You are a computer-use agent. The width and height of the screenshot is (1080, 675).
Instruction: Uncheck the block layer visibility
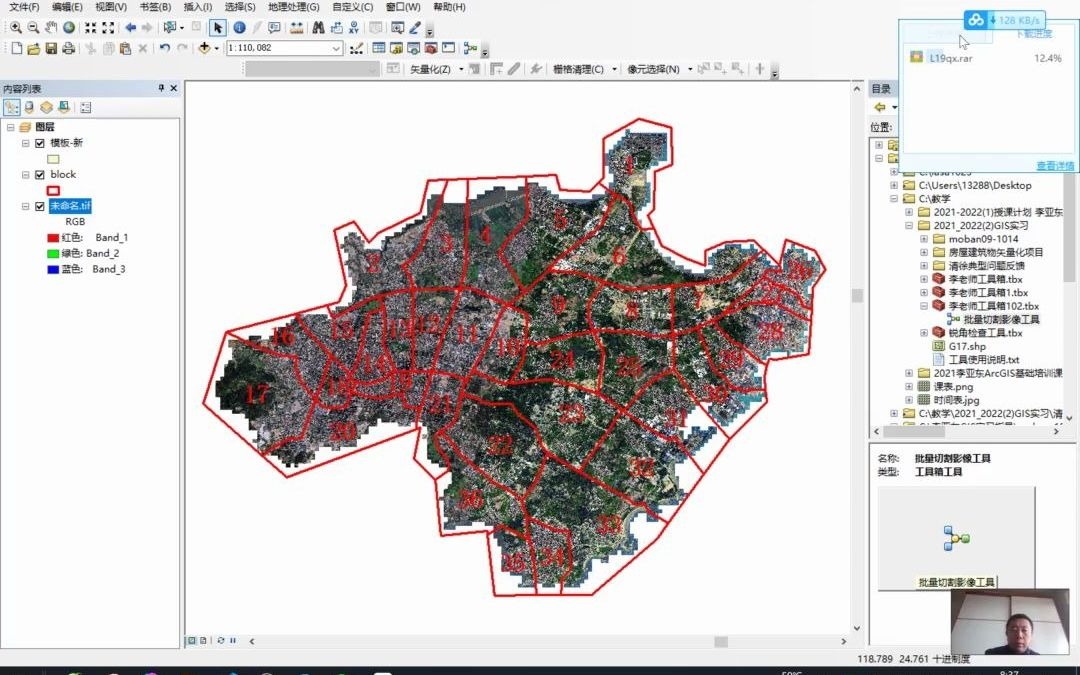click(39, 175)
